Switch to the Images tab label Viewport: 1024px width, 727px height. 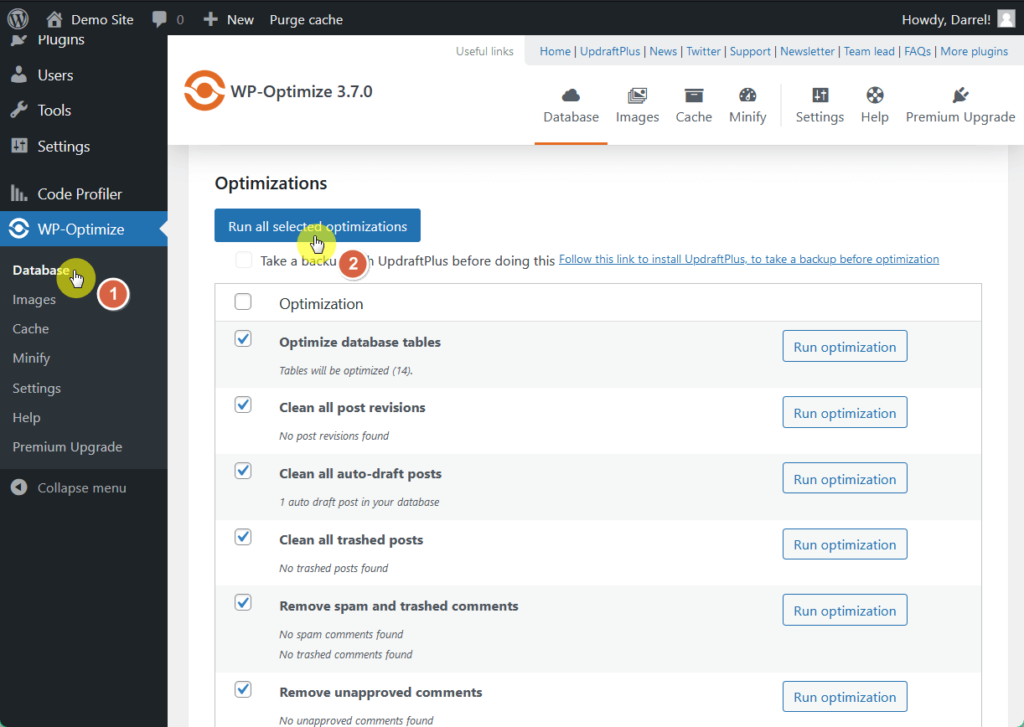point(637,117)
